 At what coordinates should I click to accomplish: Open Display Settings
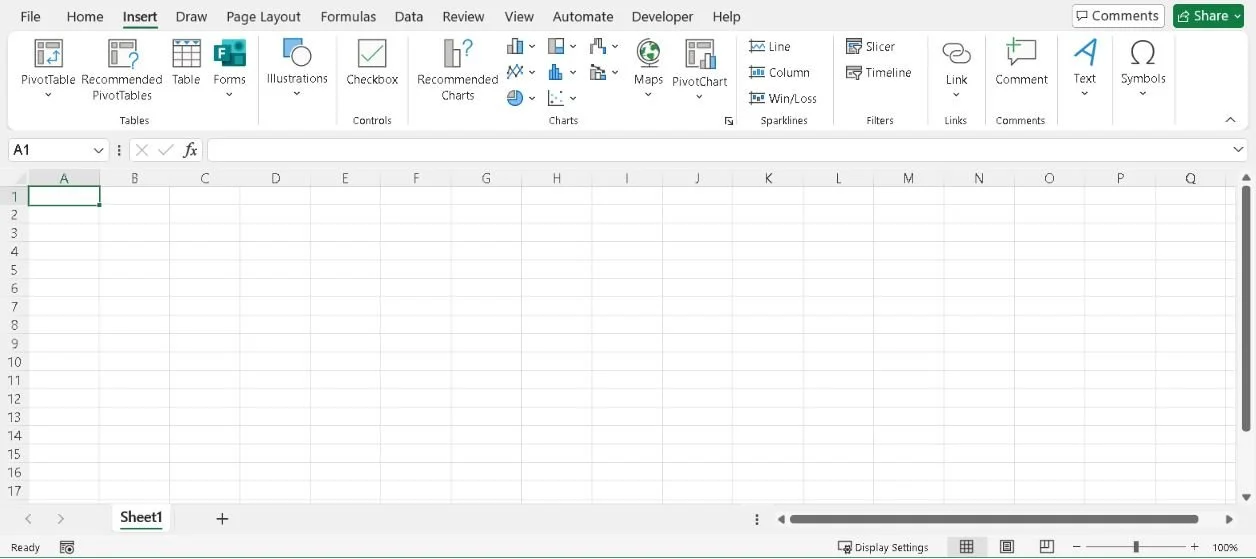(883, 547)
